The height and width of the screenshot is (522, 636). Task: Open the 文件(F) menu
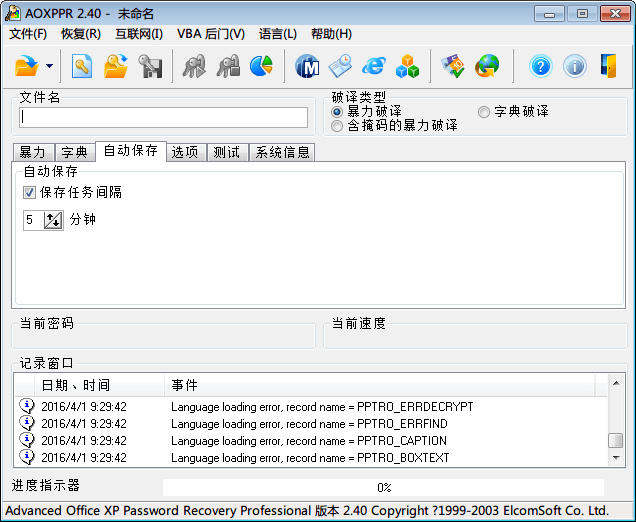[x=28, y=34]
